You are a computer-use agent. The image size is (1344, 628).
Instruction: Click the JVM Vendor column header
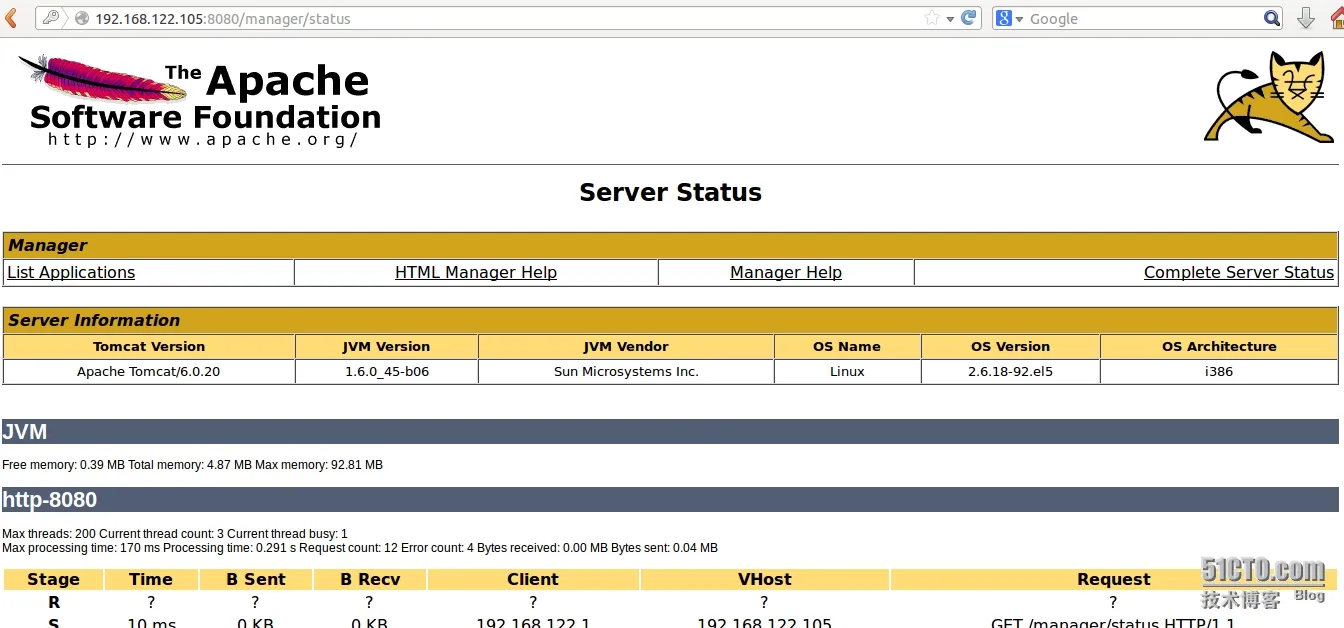point(626,346)
